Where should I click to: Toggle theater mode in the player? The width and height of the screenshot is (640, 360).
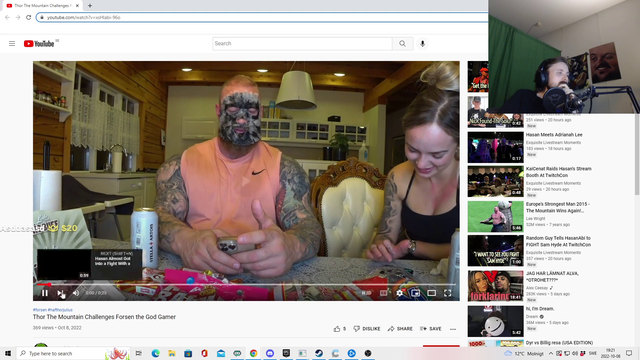coord(431,293)
